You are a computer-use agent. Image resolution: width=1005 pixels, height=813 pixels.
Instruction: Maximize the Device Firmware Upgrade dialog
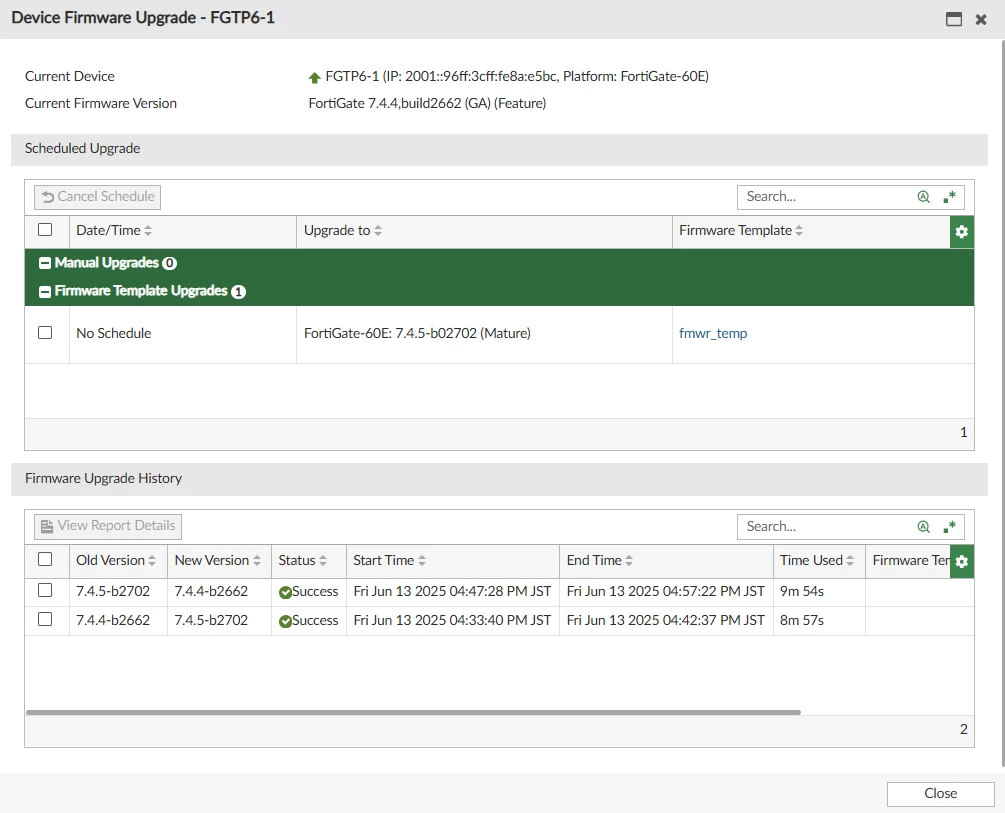coord(954,19)
